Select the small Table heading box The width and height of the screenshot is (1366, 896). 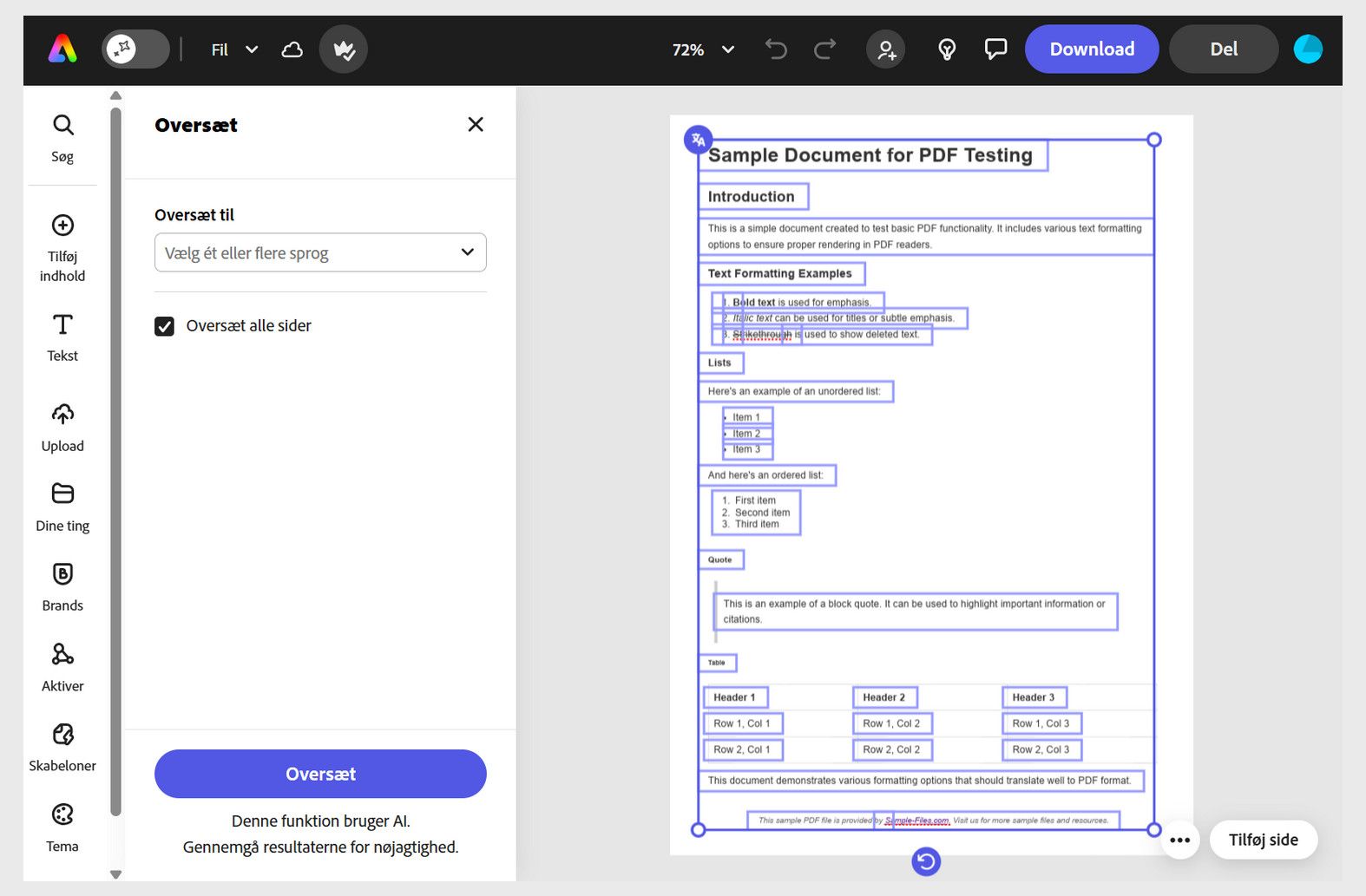(x=718, y=663)
